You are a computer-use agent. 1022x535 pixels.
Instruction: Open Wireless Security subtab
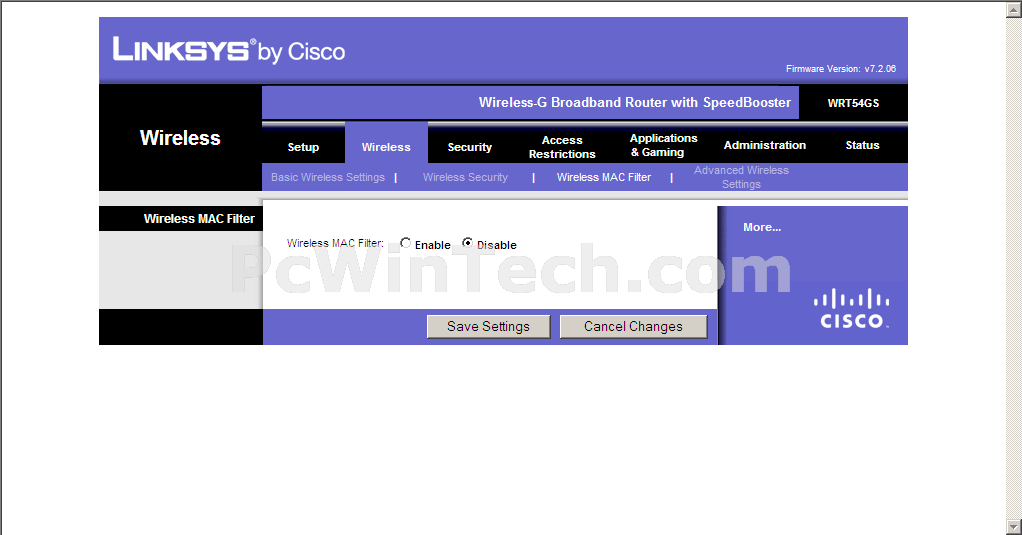click(x=465, y=177)
